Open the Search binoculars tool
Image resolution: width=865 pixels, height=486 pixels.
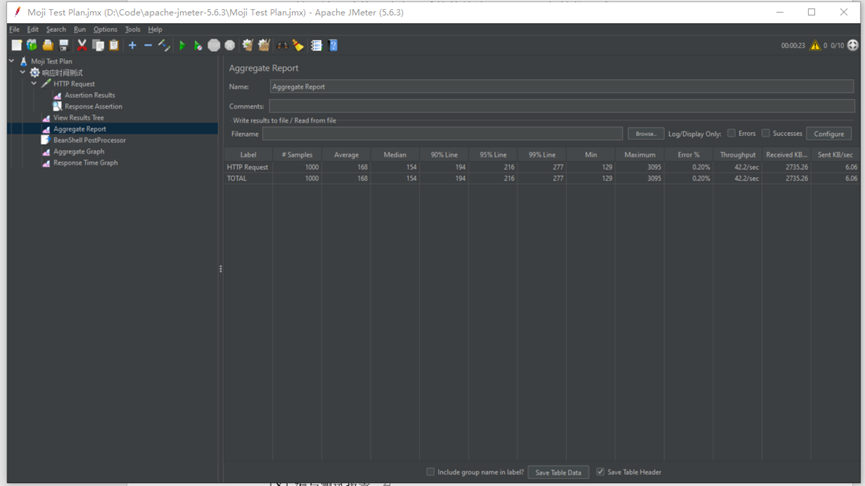282,45
